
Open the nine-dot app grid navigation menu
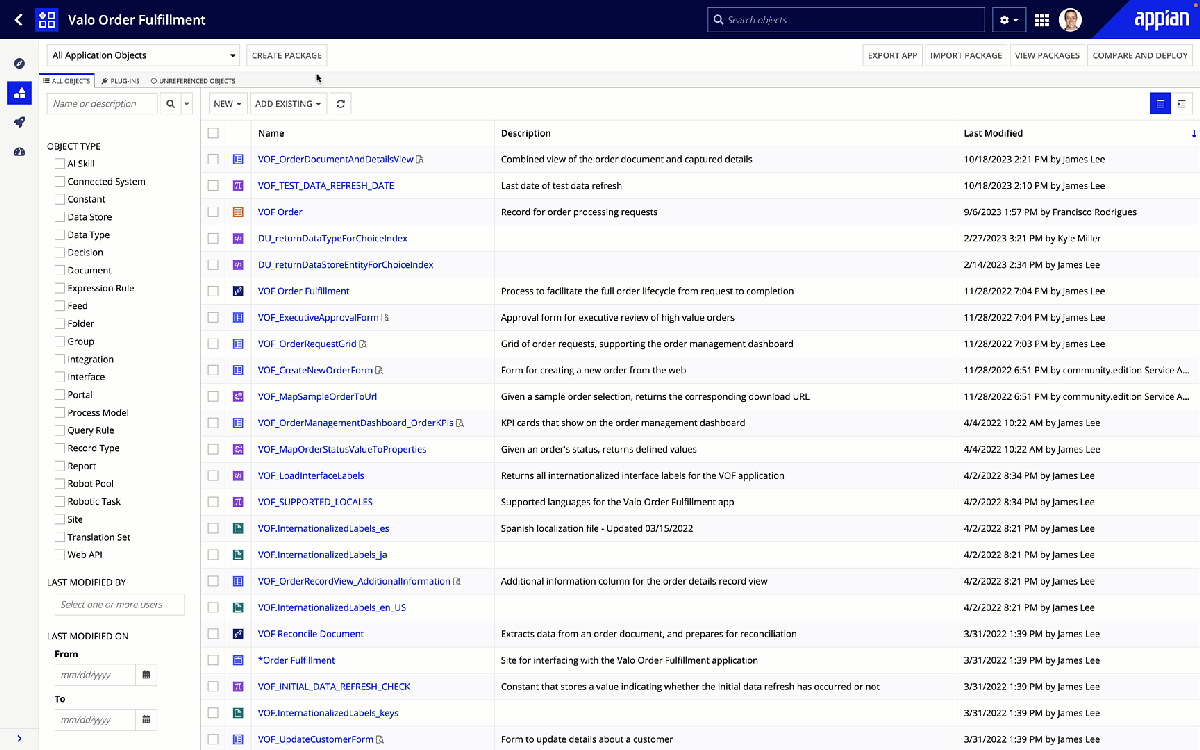(x=1041, y=20)
